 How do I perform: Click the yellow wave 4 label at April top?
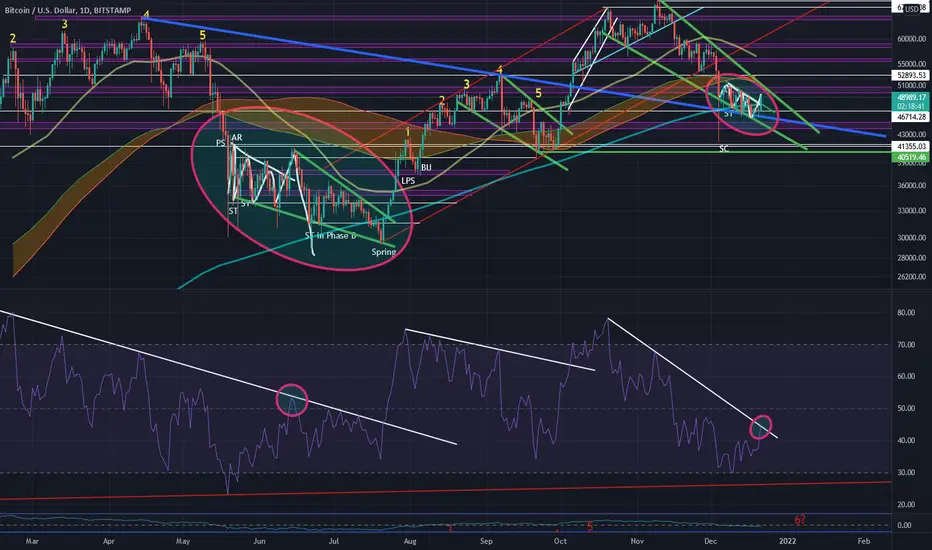(146, 15)
